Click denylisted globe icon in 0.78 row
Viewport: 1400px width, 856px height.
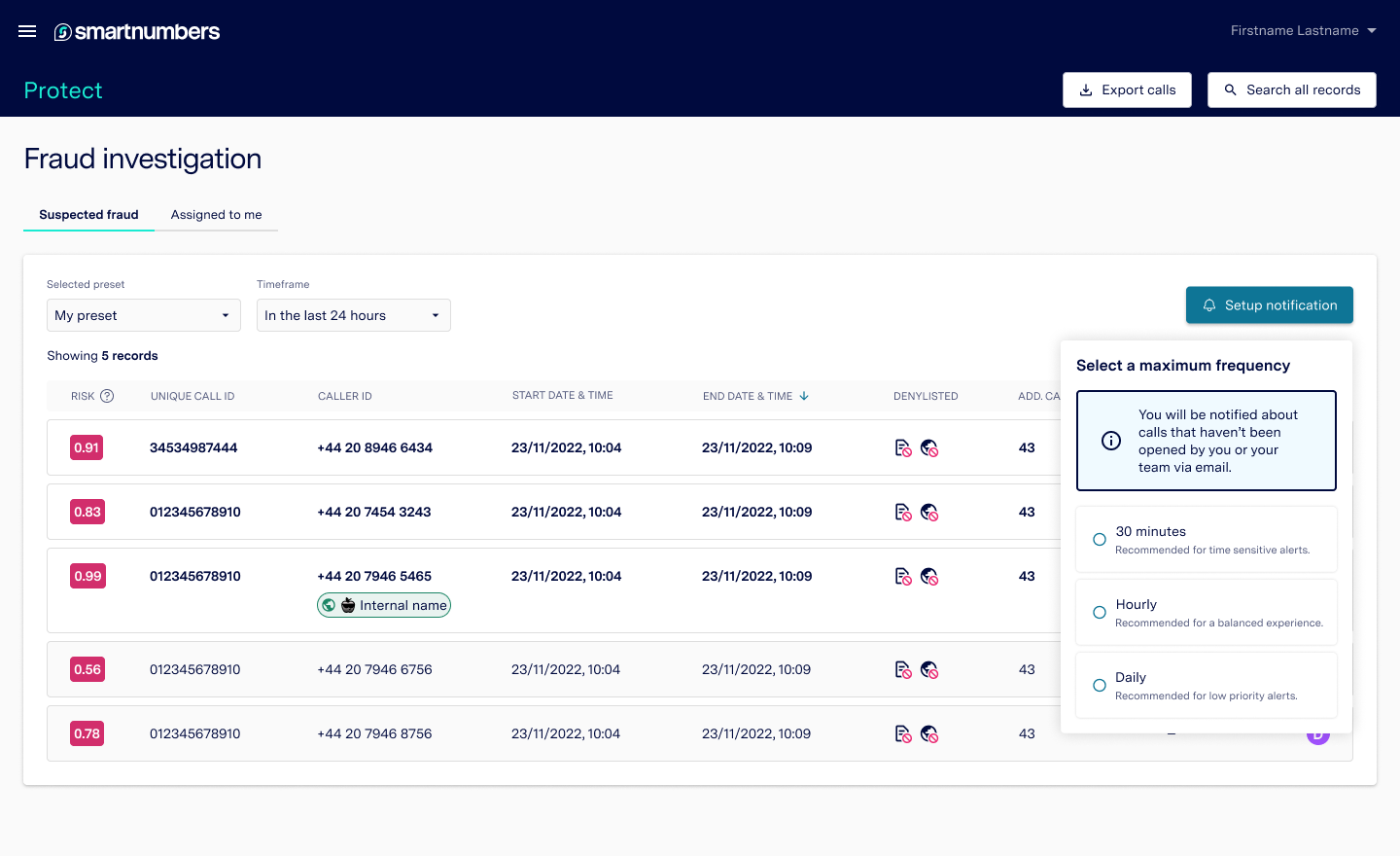(x=929, y=733)
